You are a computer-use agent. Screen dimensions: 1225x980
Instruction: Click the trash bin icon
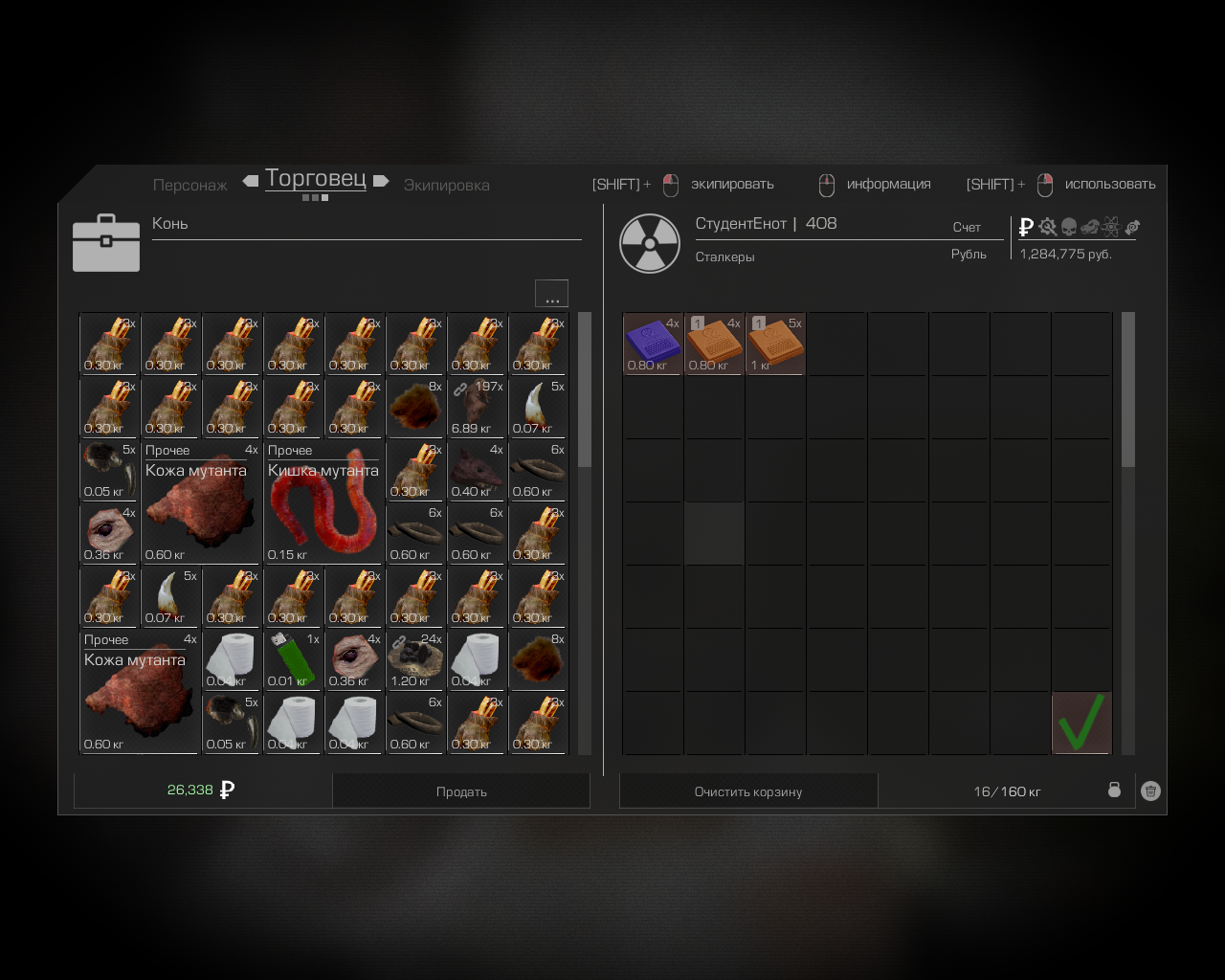tap(1150, 791)
